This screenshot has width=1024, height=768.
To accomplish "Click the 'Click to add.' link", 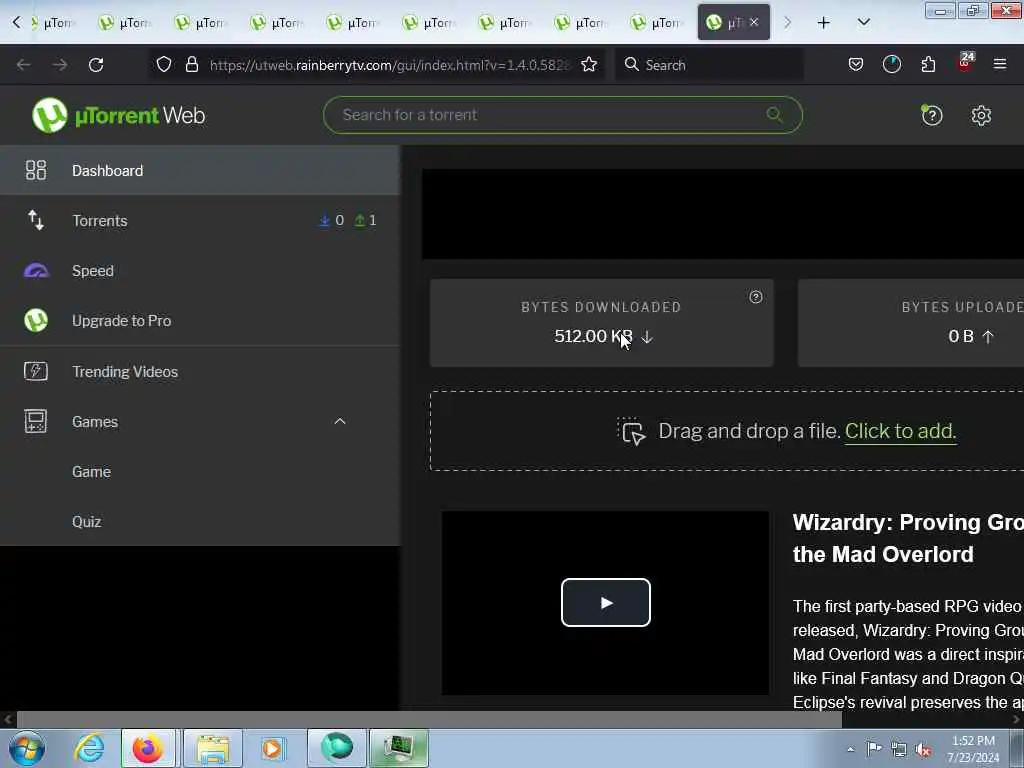I will 901,431.
